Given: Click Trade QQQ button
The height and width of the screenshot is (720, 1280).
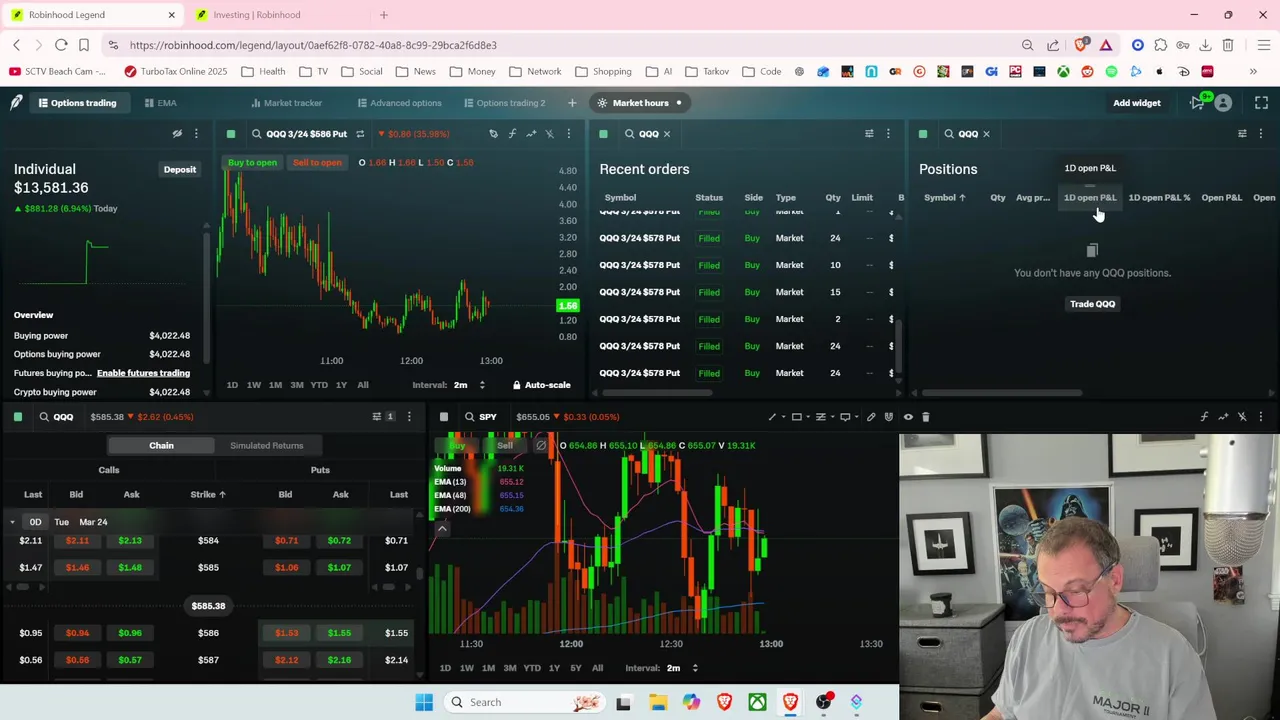Looking at the screenshot, I should tap(1092, 304).
